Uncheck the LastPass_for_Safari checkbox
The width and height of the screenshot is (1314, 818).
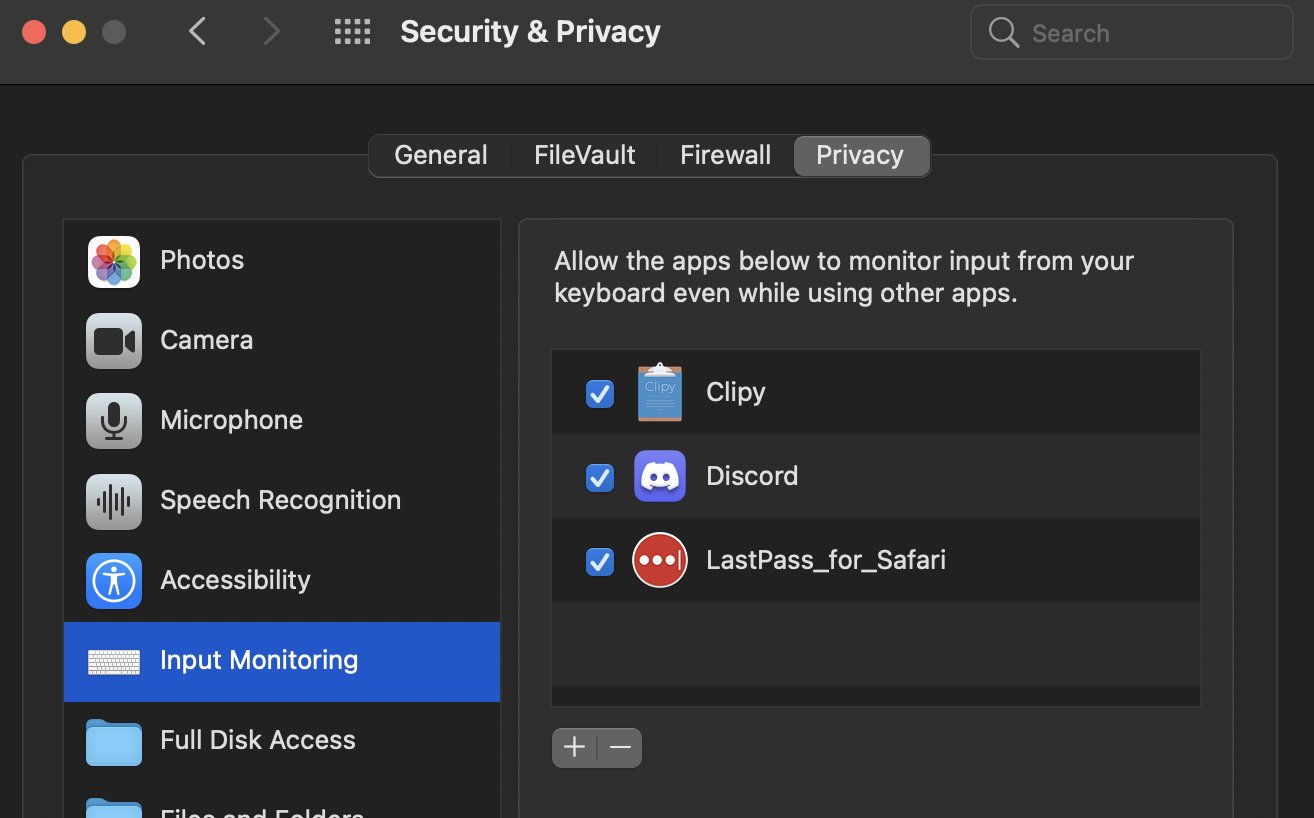tap(600, 562)
